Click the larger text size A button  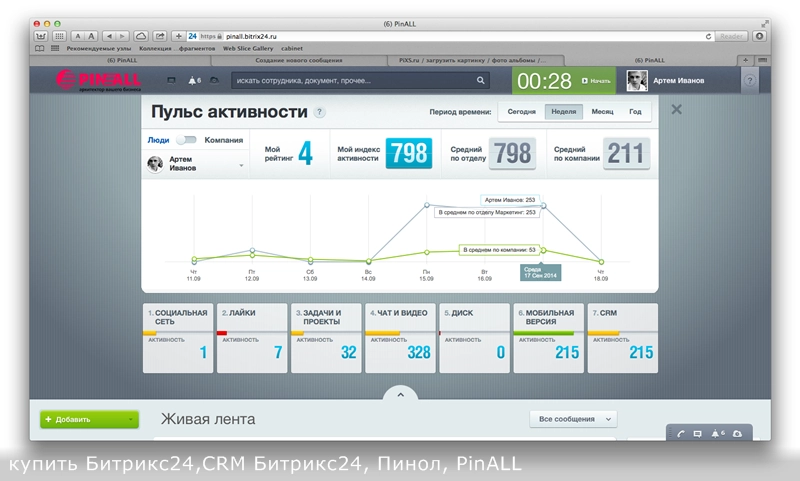[91, 36]
